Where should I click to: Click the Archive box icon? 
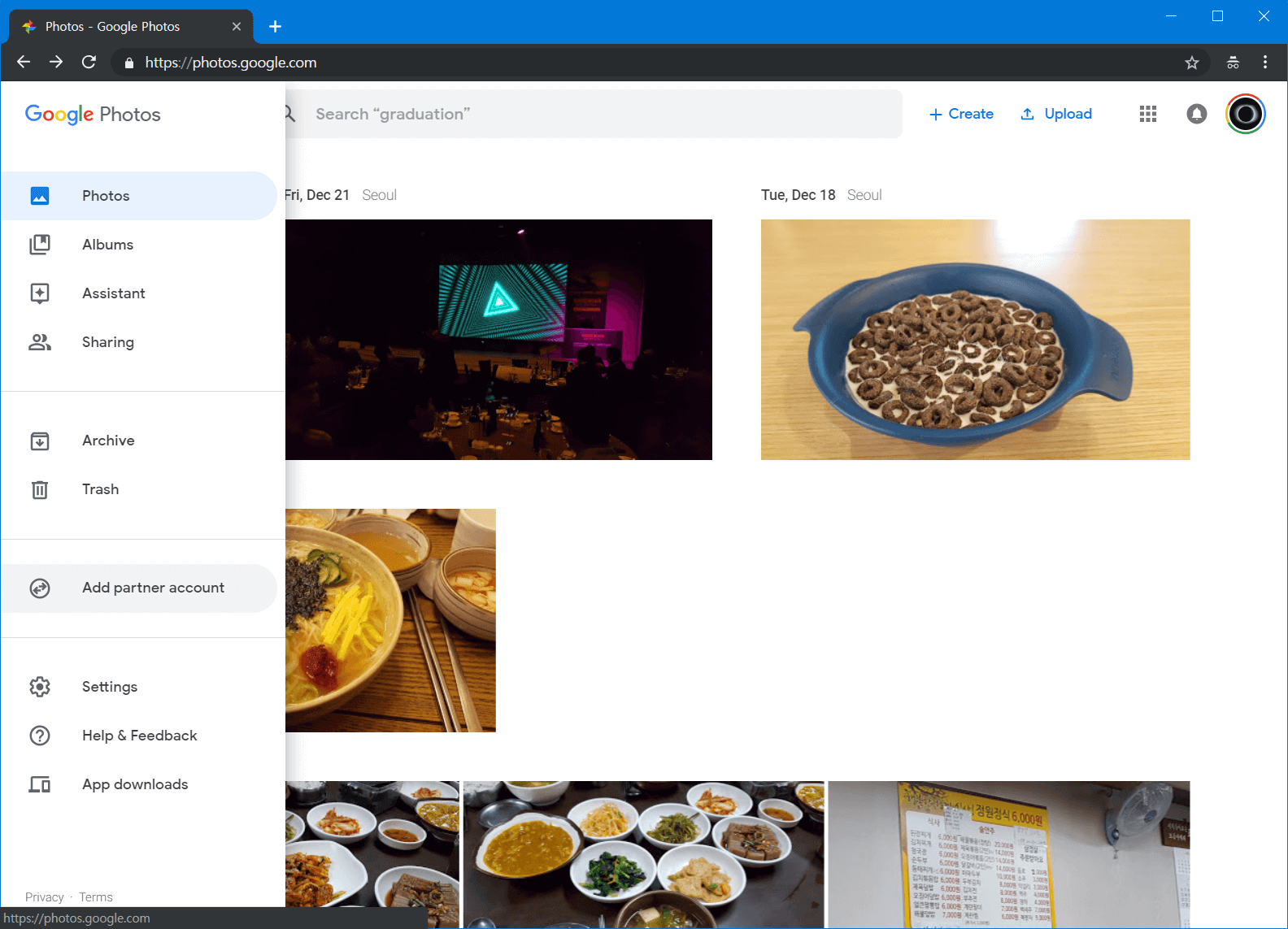pos(40,441)
